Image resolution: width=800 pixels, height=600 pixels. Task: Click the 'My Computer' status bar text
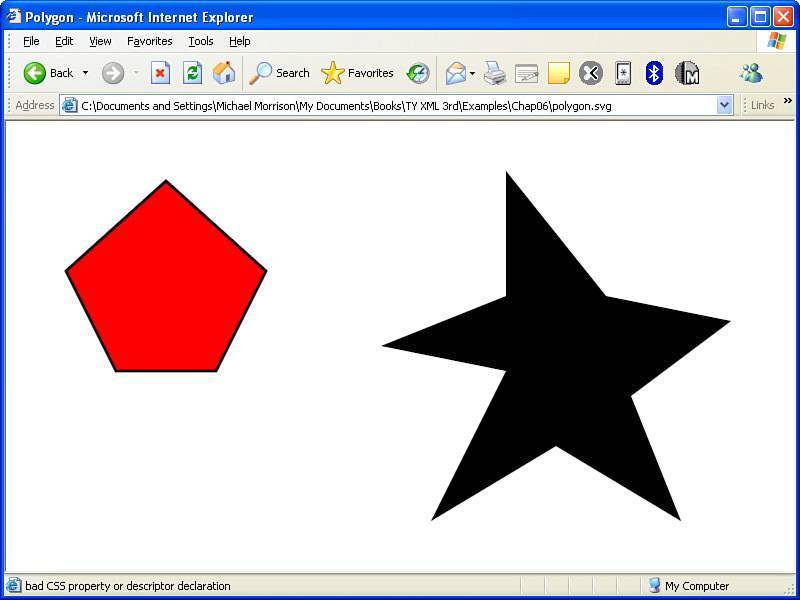coord(697,586)
